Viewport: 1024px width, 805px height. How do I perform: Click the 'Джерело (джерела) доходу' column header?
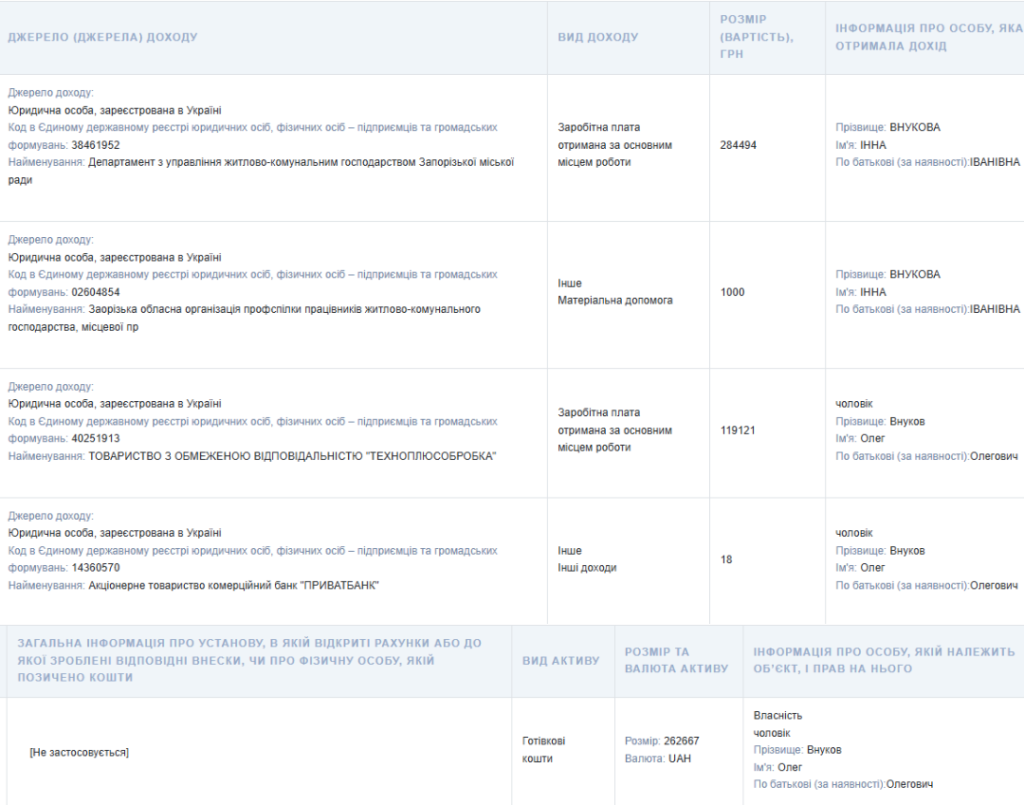(x=103, y=37)
